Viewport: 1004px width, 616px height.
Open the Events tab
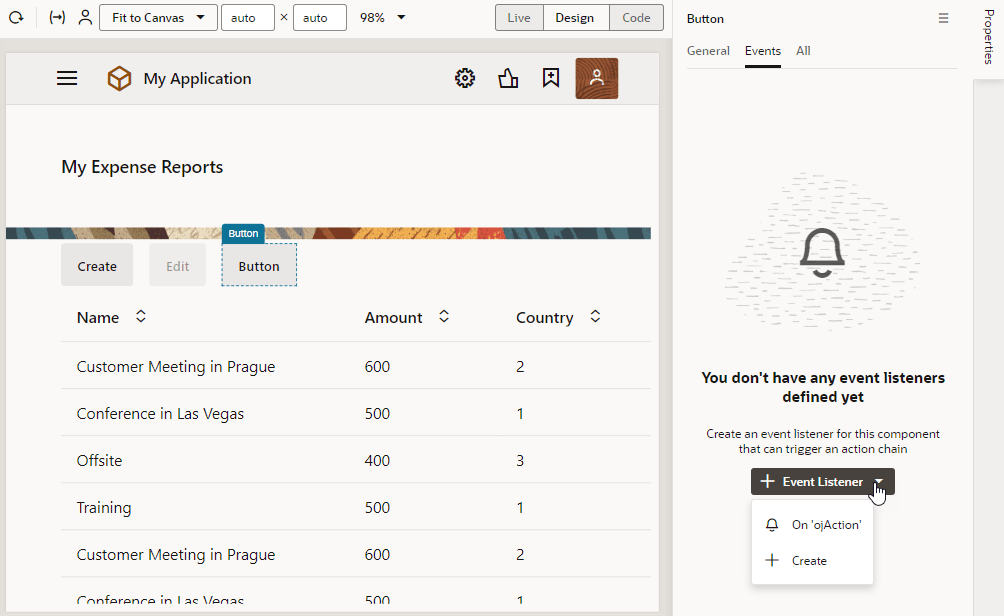[x=763, y=51]
